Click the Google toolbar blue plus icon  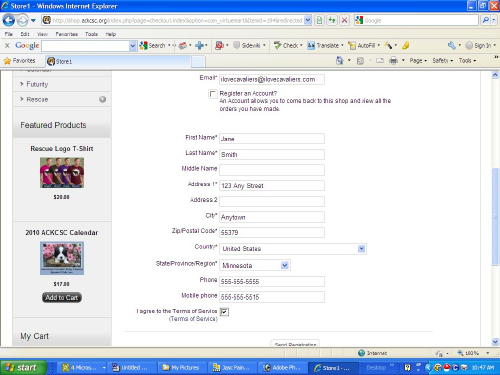pyautogui.click(x=199, y=45)
